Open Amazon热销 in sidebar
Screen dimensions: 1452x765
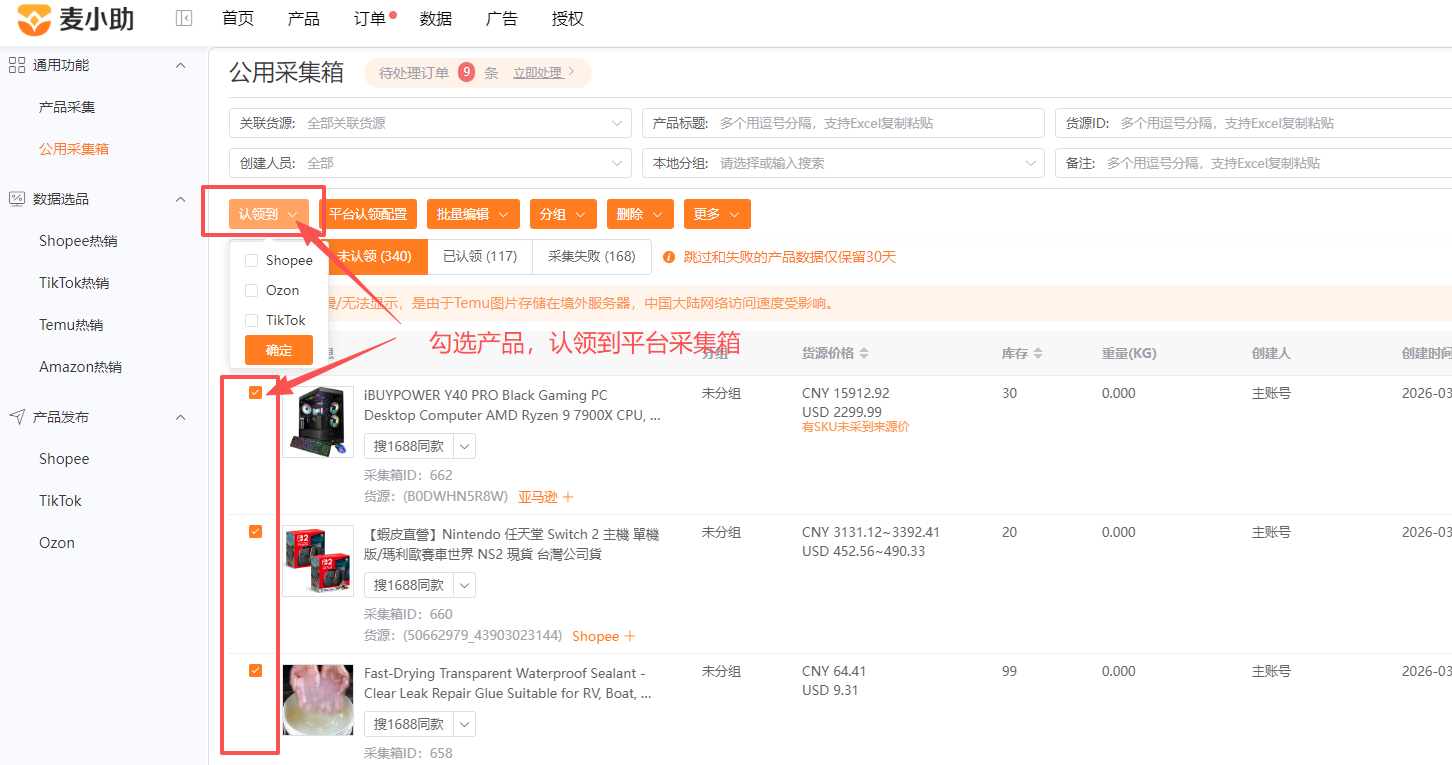coord(80,367)
